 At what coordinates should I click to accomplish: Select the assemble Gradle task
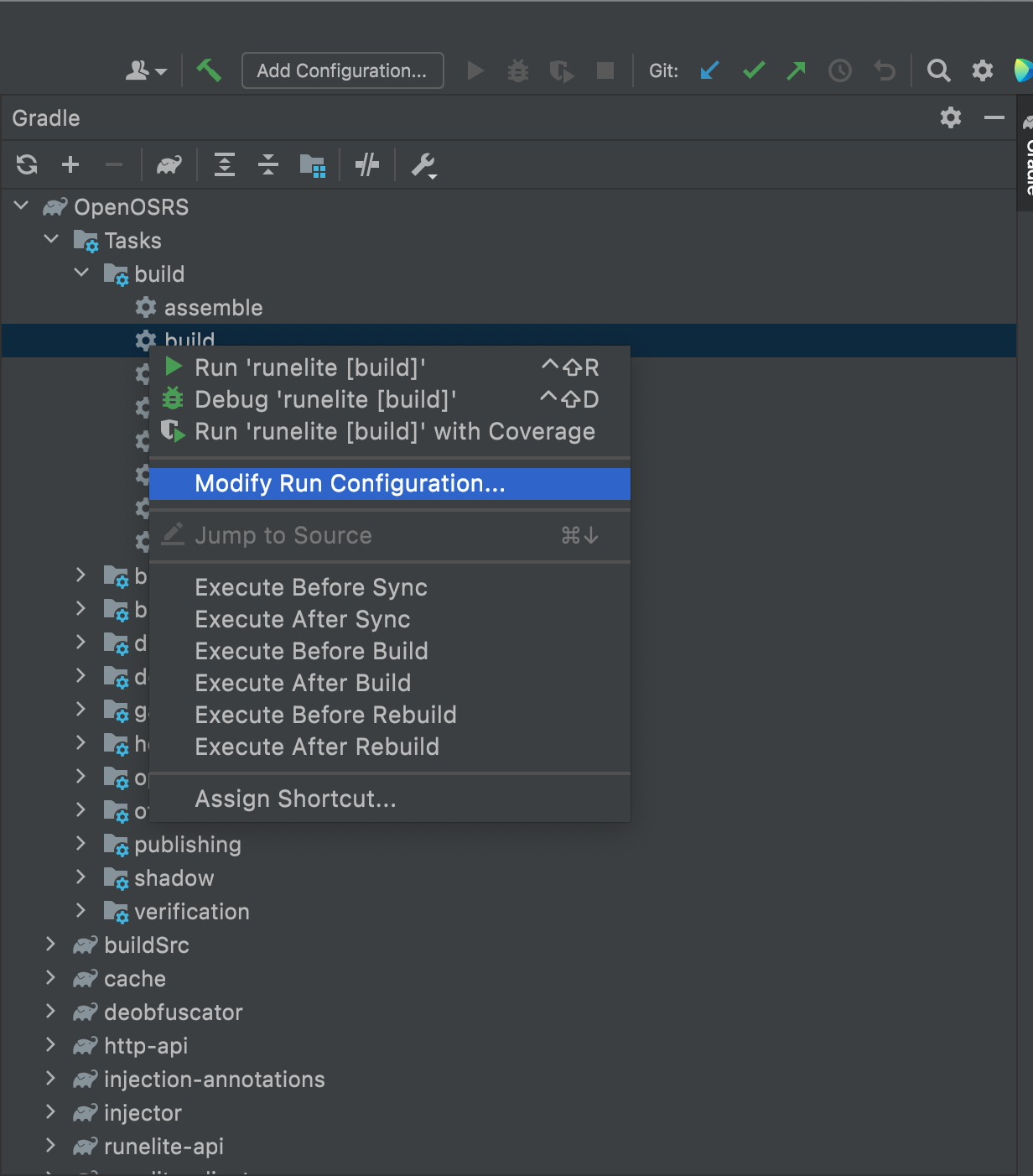coord(213,308)
